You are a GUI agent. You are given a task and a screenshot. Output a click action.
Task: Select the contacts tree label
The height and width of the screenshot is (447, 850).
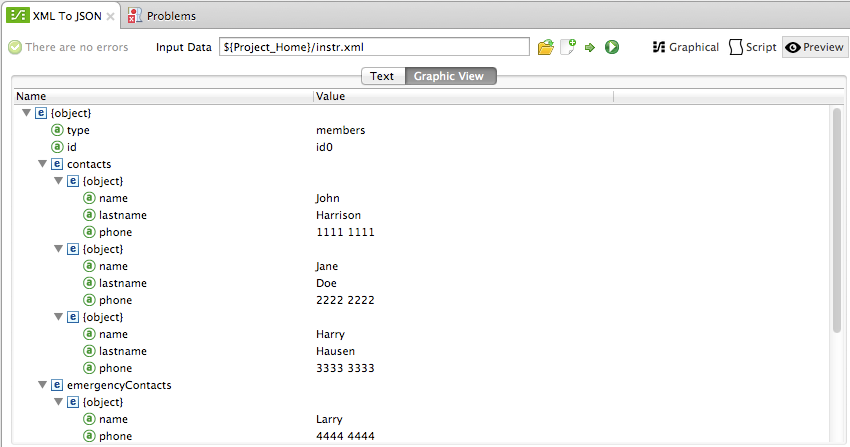click(x=89, y=164)
